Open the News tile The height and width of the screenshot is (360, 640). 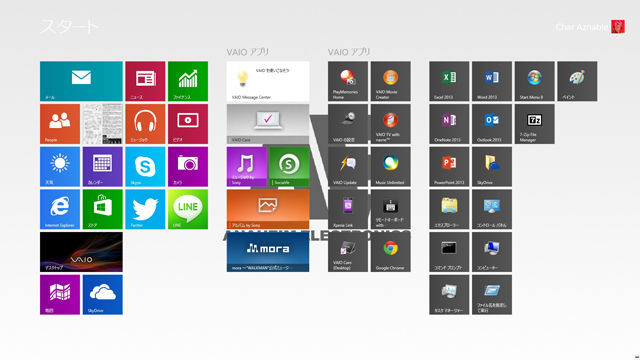[145, 81]
